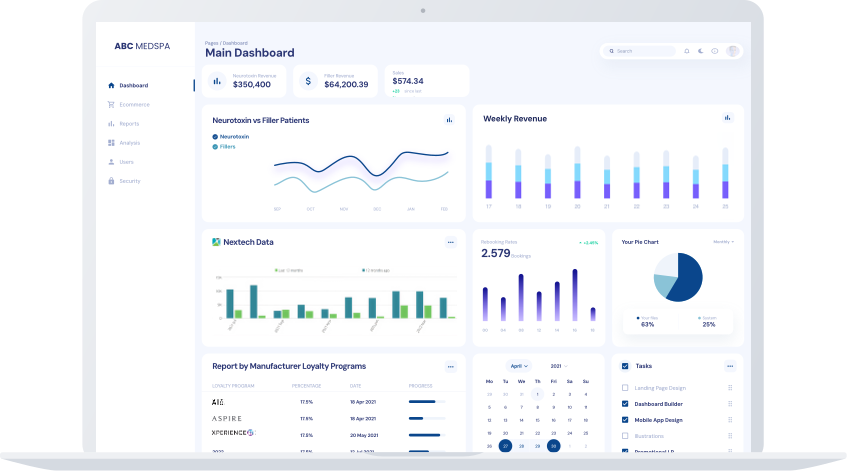Open the April month dropdown
847x471 pixels.
pyautogui.click(x=518, y=366)
